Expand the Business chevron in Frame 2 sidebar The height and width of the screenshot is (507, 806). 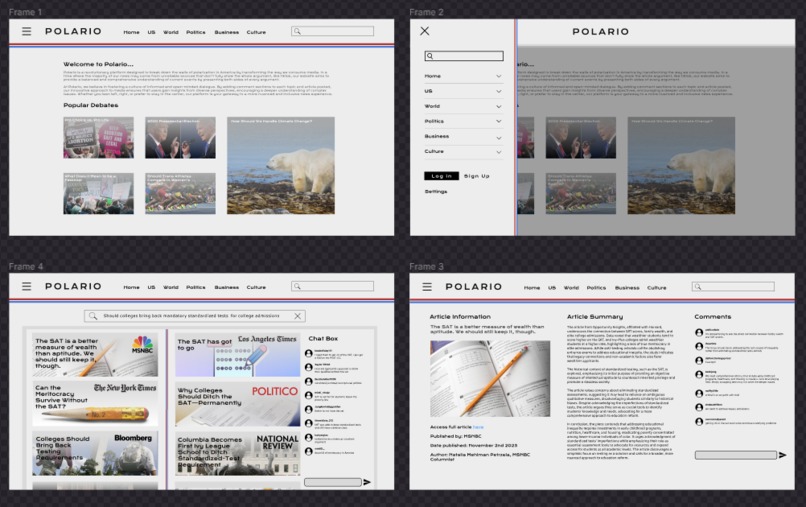[x=499, y=138]
